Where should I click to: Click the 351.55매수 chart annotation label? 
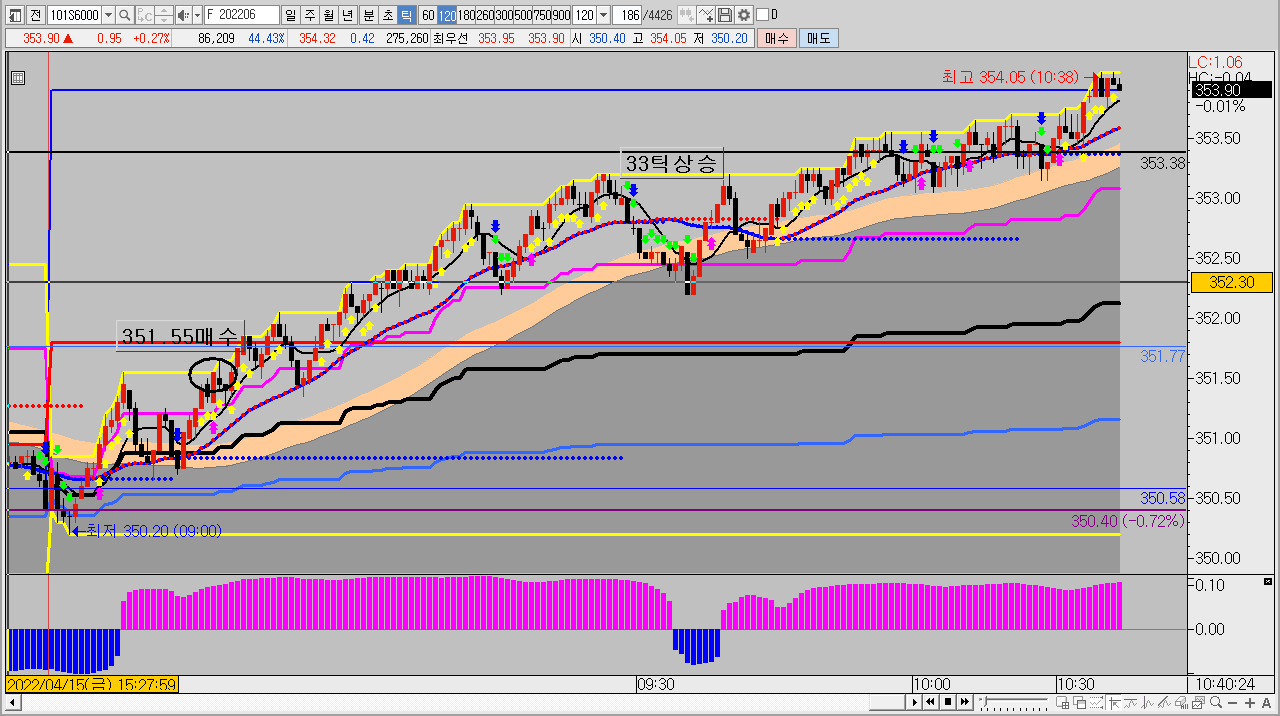tap(180, 337)
